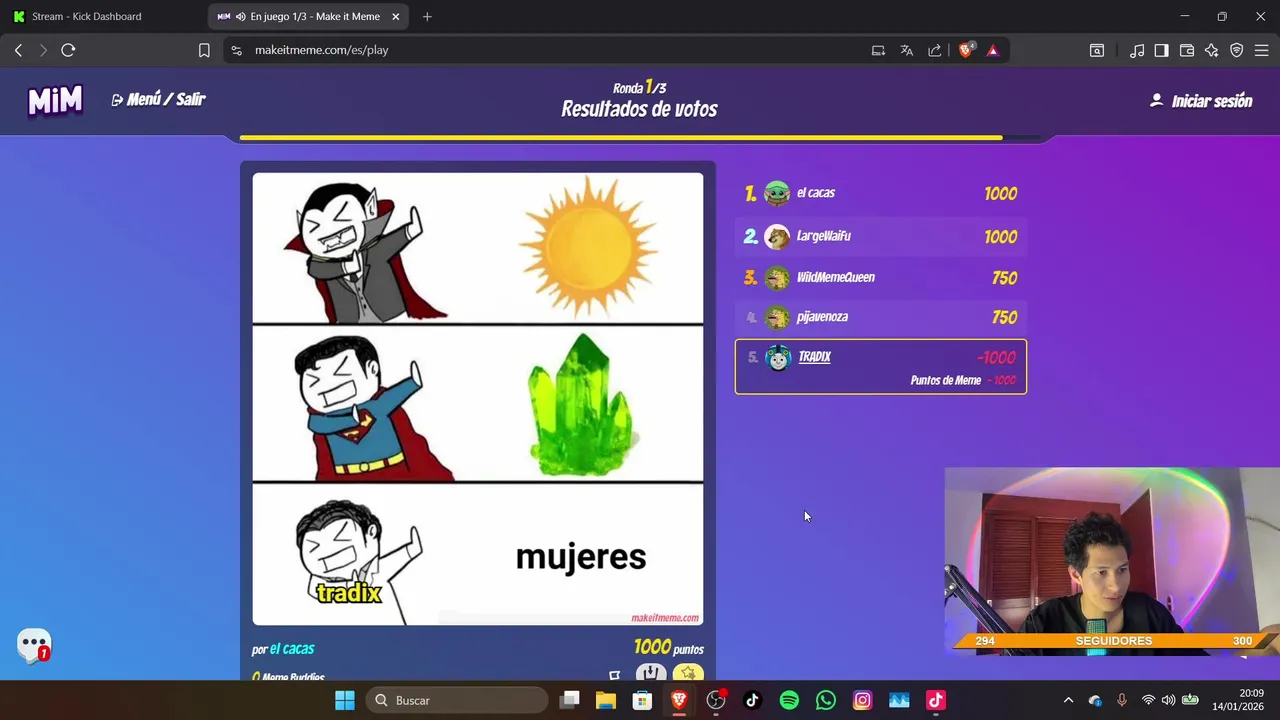Click TRADIX player name
The height and width of the screenshot is (720, 1280).
(814, 357)
